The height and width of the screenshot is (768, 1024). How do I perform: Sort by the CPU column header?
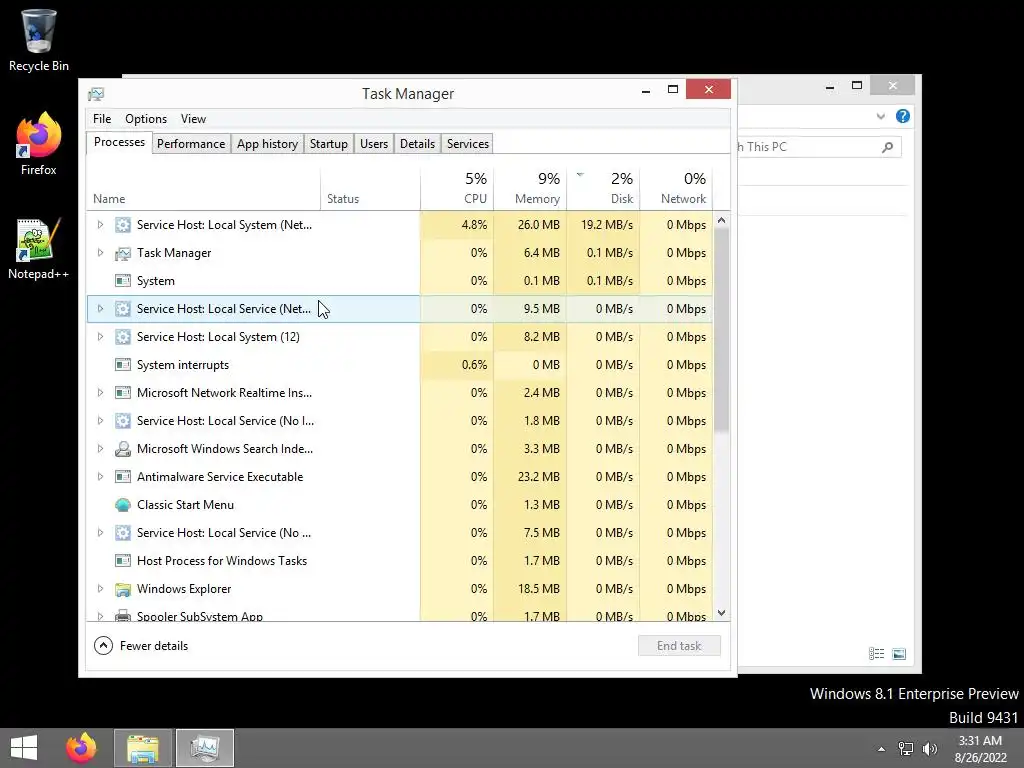point(457,188)
